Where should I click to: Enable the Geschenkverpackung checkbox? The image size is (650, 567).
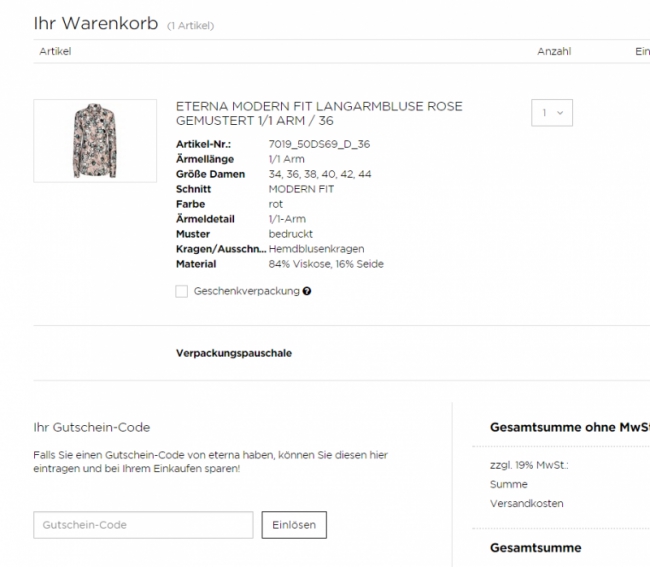coord(182,291)
